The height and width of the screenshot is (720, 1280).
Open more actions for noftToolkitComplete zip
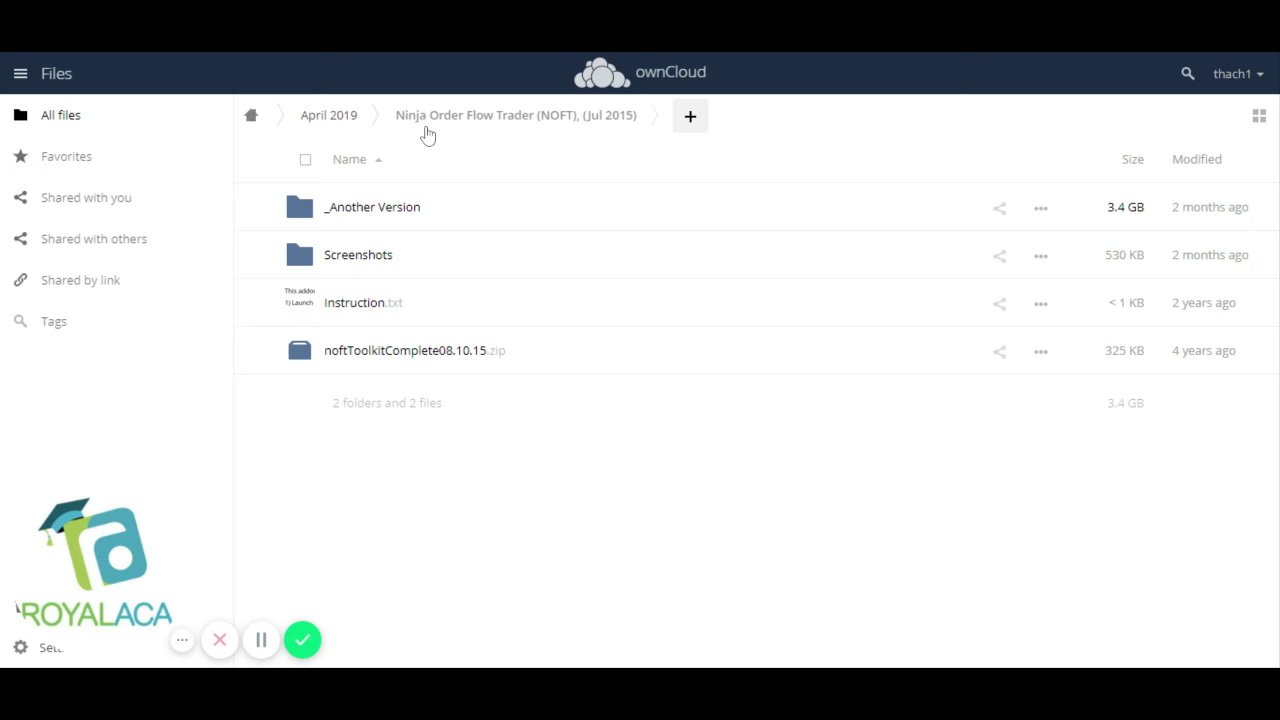(1041, 352)
